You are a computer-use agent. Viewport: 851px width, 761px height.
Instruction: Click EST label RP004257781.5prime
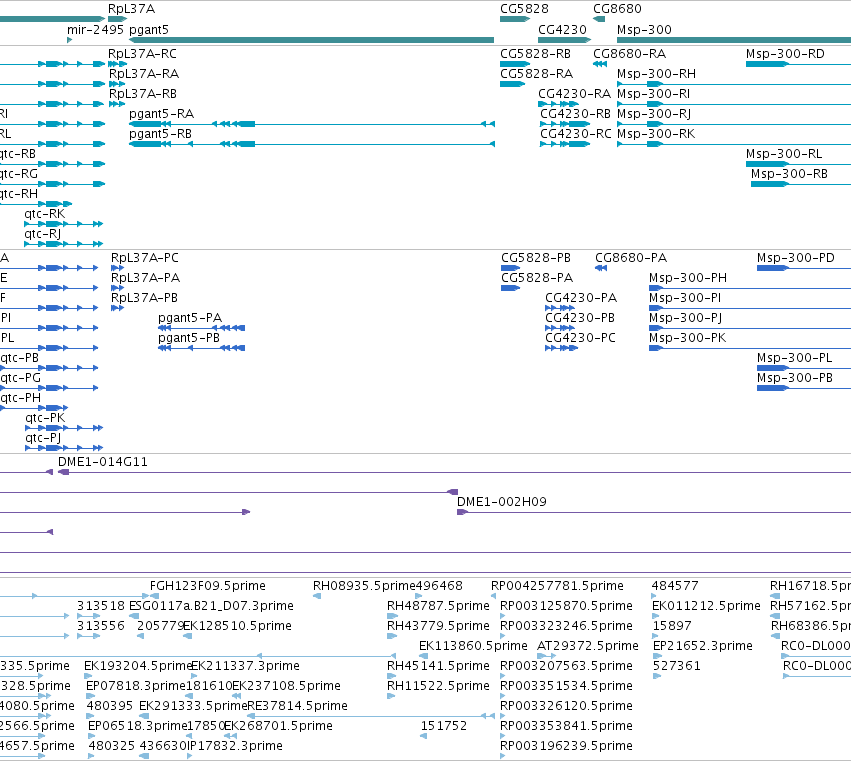click(x=557, y=586)
